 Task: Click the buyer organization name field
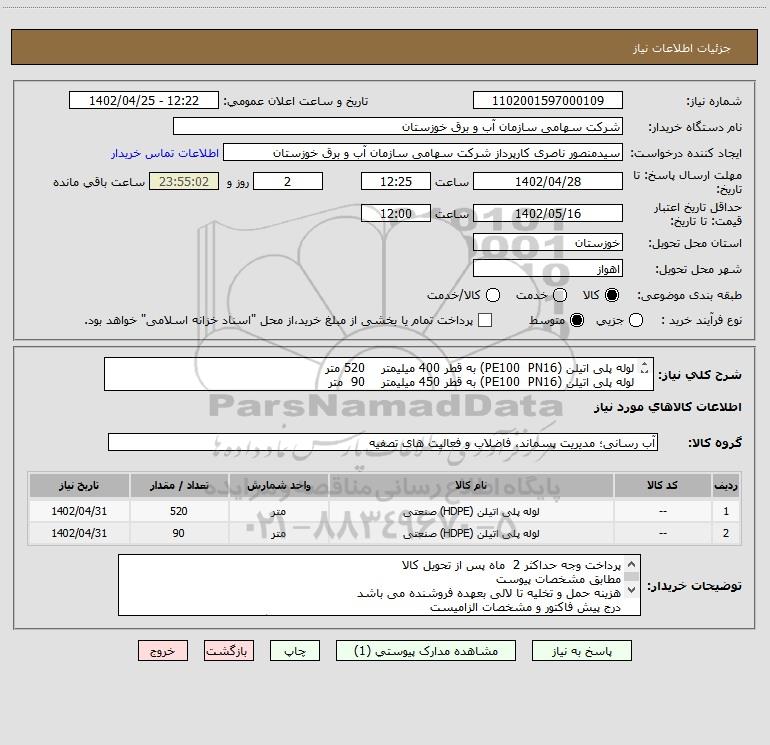pos(398,126)
